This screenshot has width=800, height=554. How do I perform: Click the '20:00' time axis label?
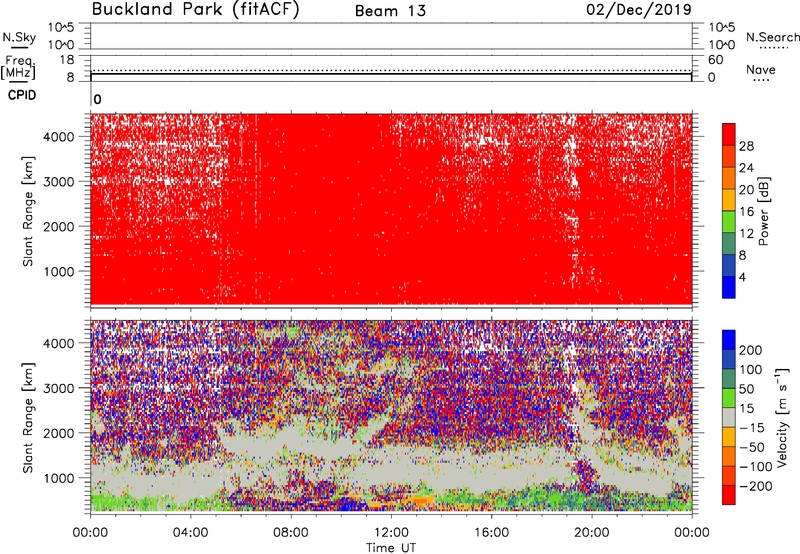click(x=591, y=533)
